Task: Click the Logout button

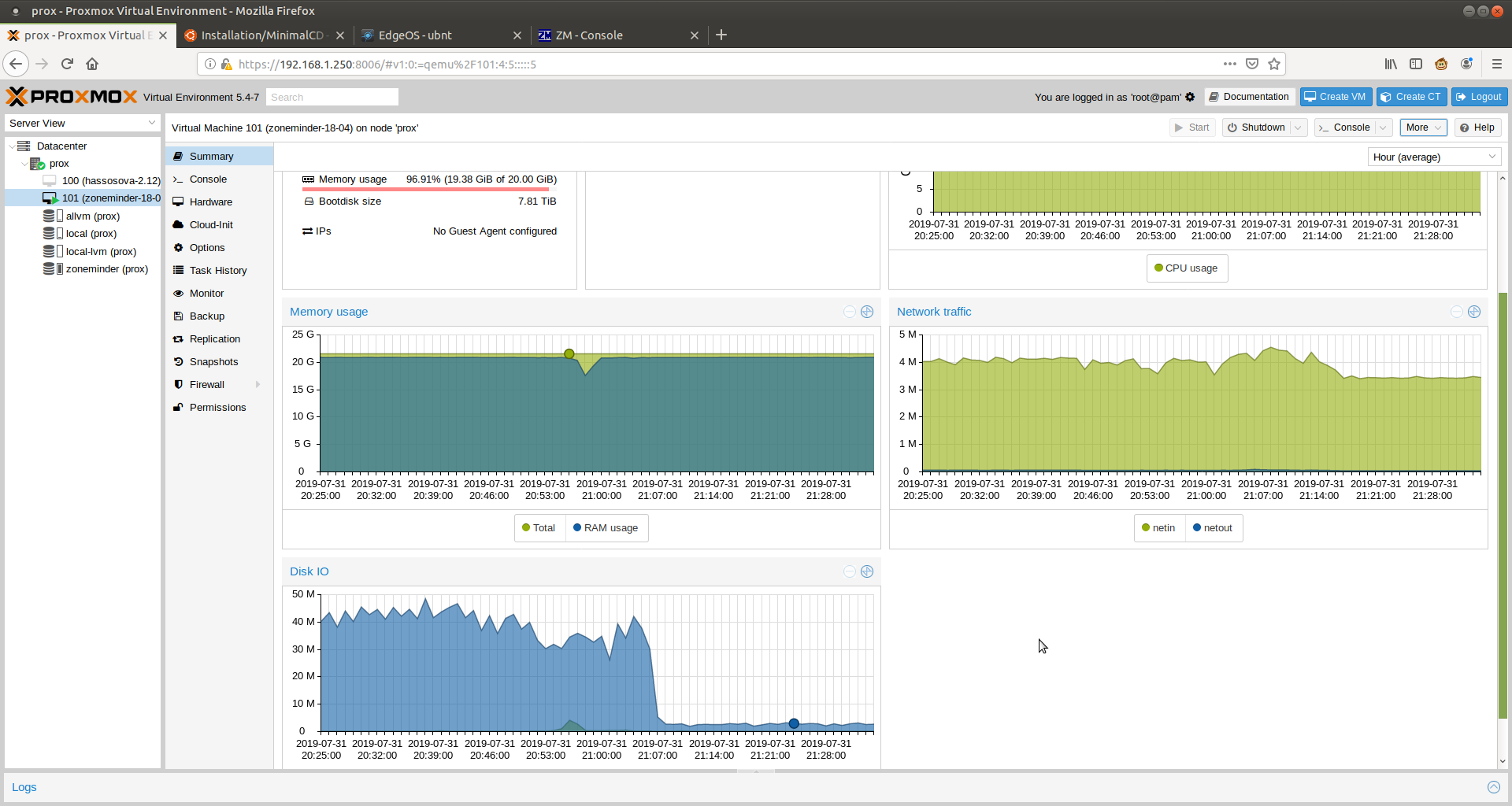Action: (1479, 97)
